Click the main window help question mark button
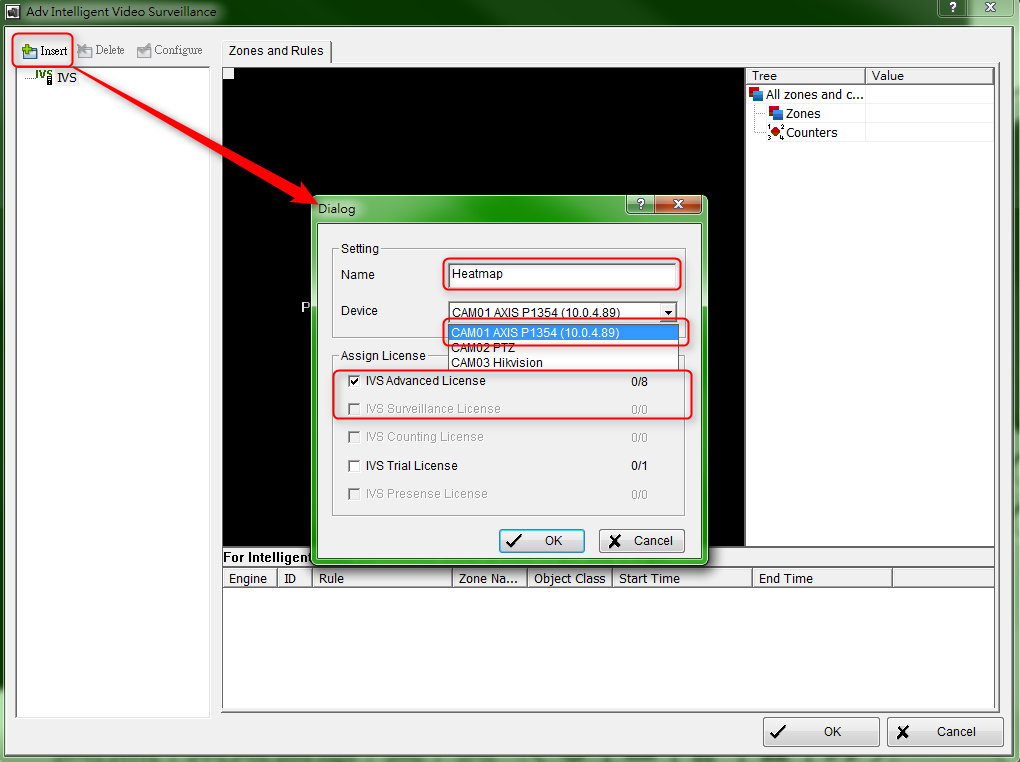Screen dimensions: 1020x762 click(x=951, y=8)
